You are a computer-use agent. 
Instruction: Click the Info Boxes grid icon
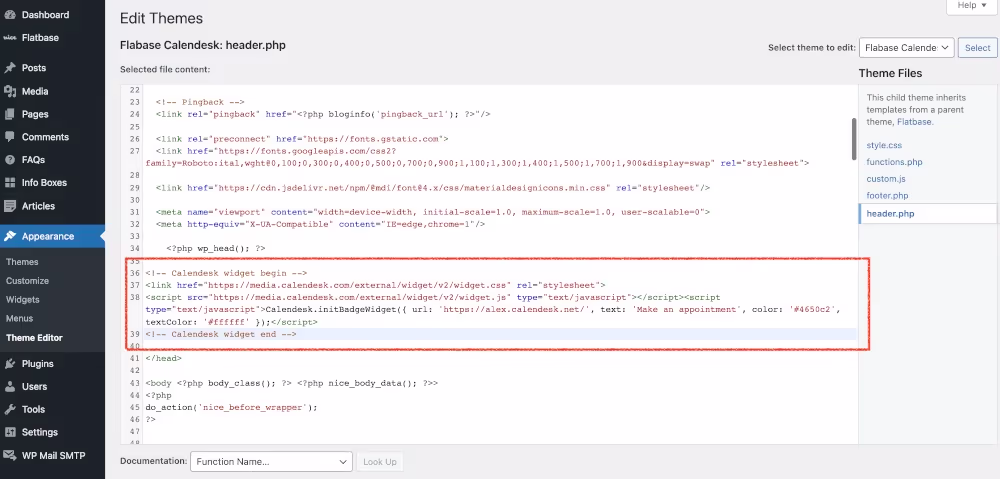[10, 183]
